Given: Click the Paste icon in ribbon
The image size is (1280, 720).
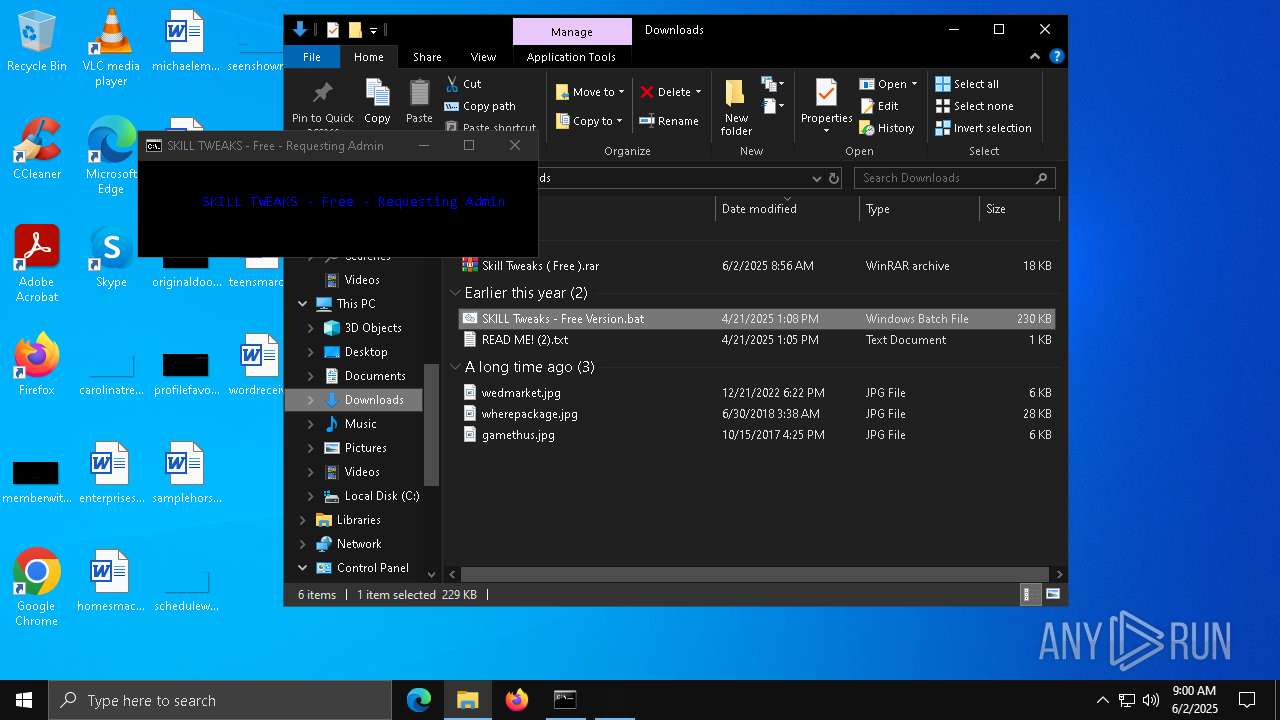Looking at the screenshot, I should point(419,101).
